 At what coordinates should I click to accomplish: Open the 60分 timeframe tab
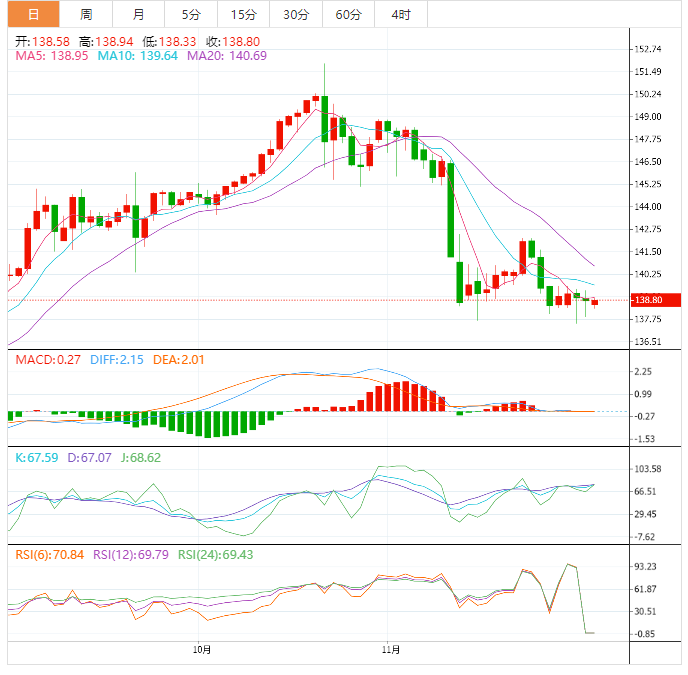[x=348, y=14]
